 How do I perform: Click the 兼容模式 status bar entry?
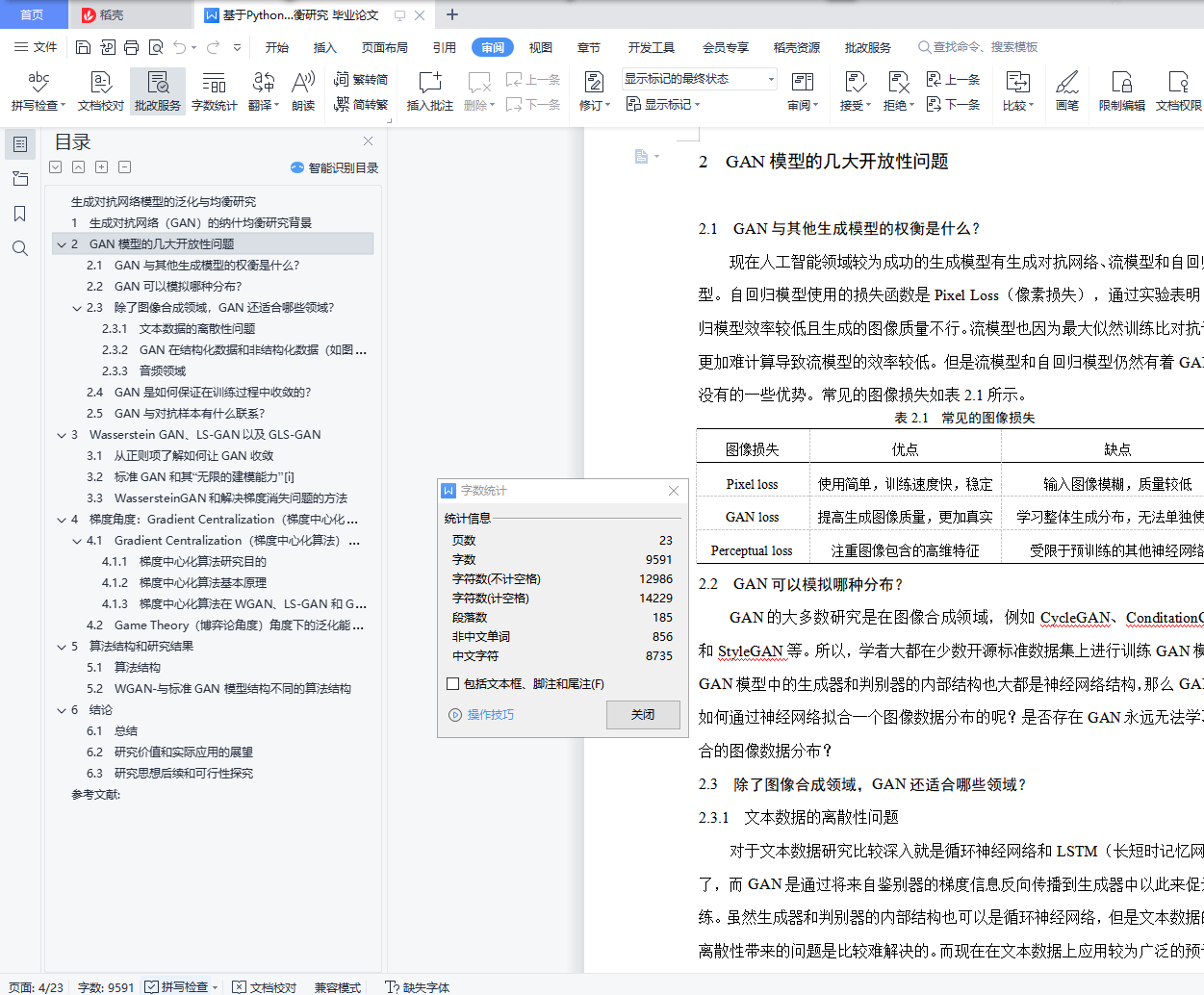coord(338,987)
